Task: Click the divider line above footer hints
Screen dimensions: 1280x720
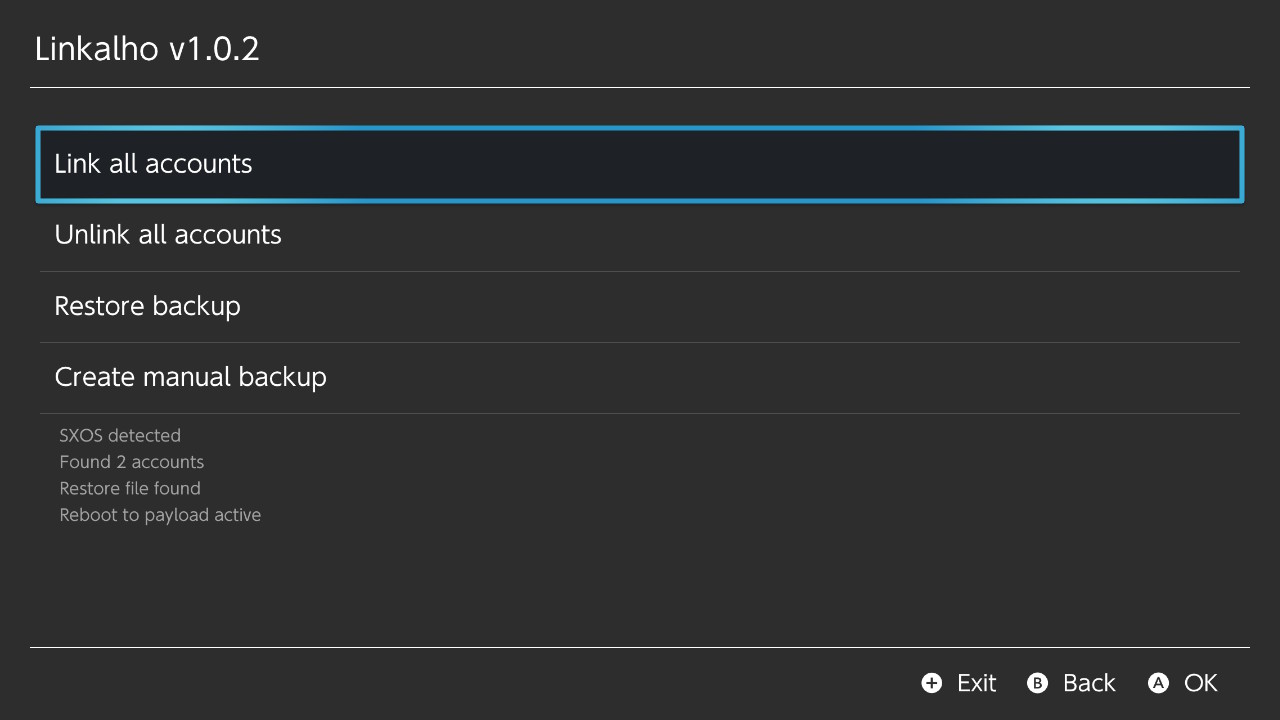Action: click(640, 648)
